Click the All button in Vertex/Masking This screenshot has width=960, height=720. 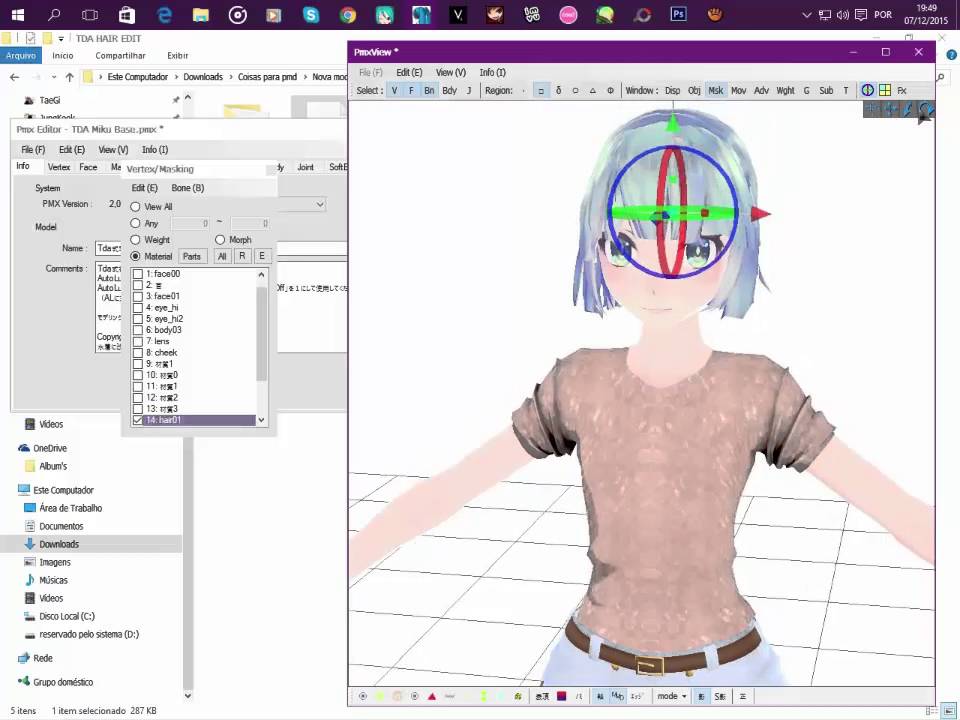(222, 257)
